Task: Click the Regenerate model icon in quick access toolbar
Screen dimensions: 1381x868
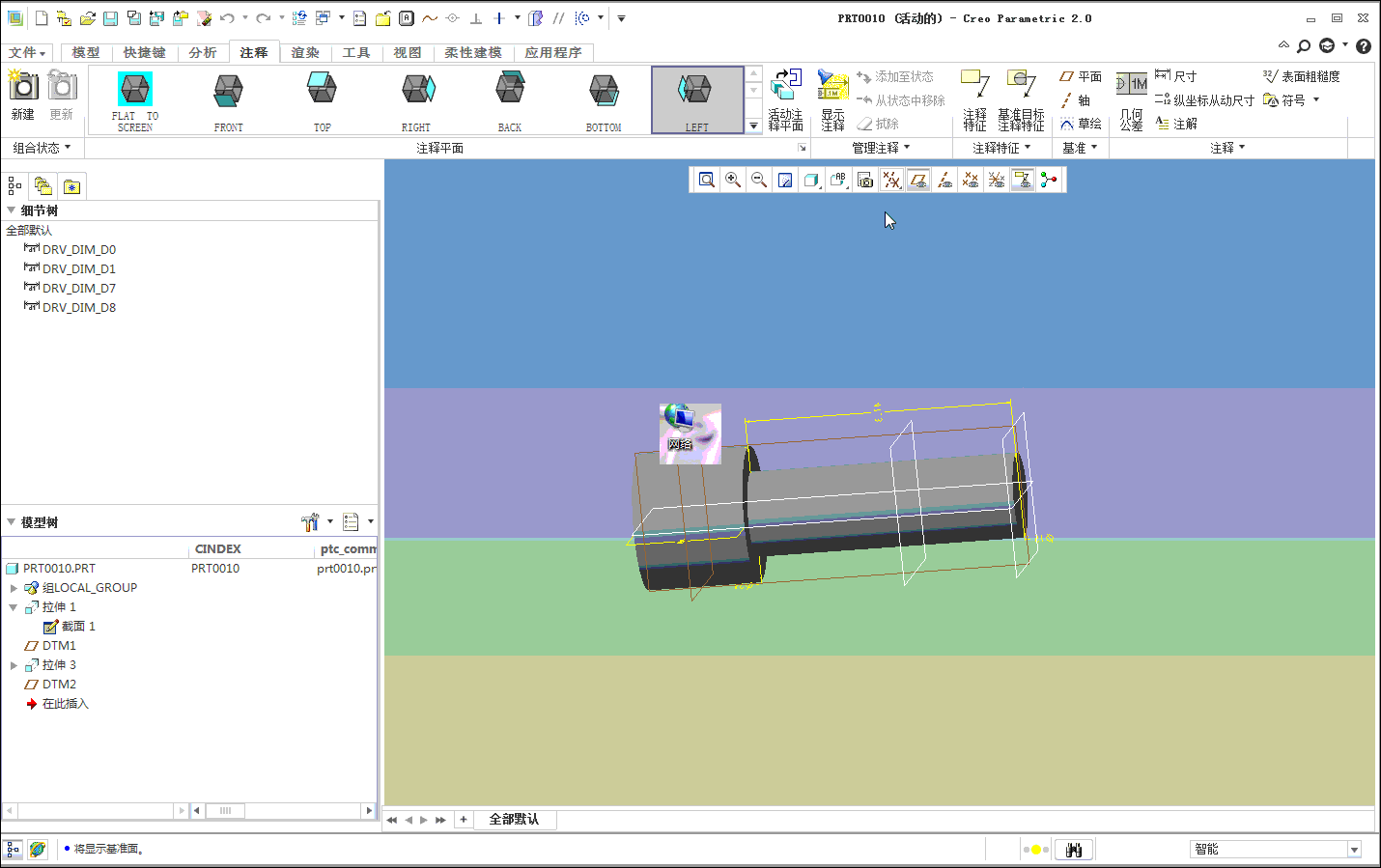Action: point(299,18)
